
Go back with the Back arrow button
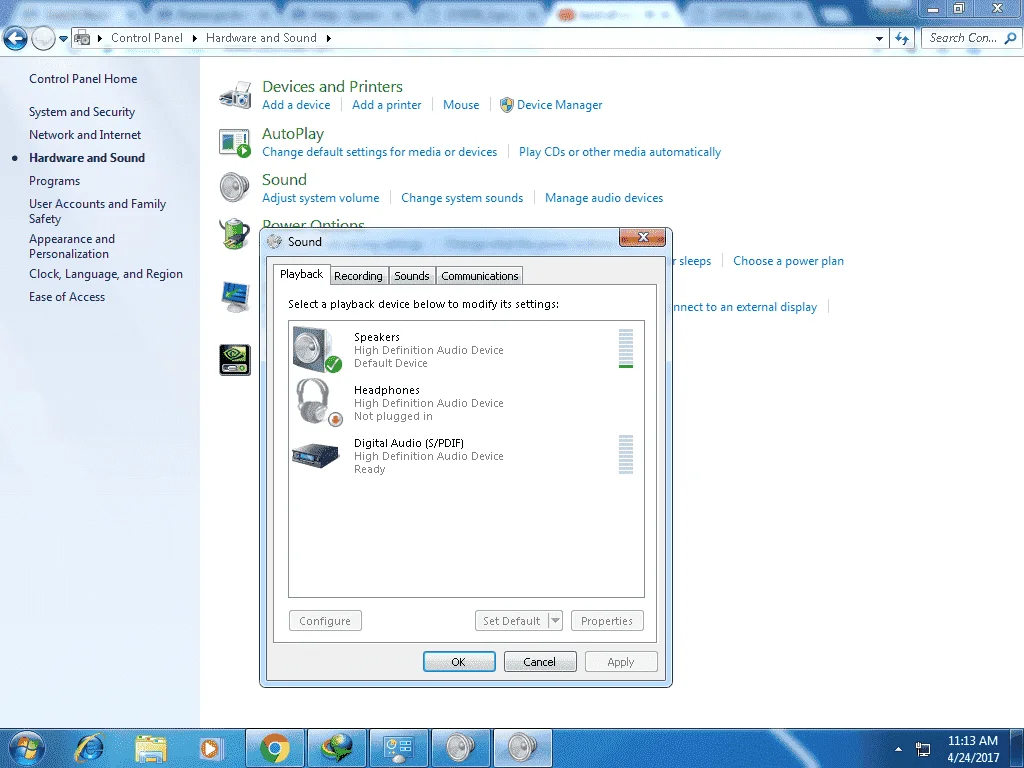(x=16, y=39)
